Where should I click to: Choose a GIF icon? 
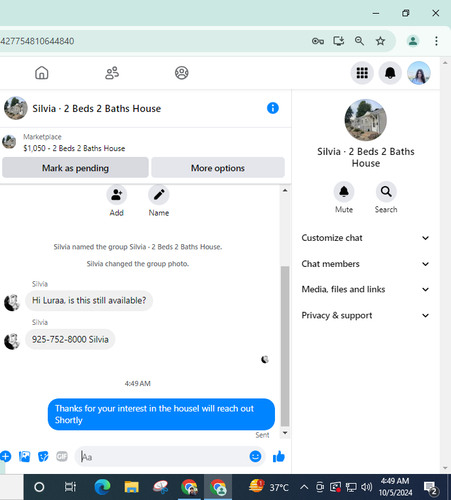(62, 456)
